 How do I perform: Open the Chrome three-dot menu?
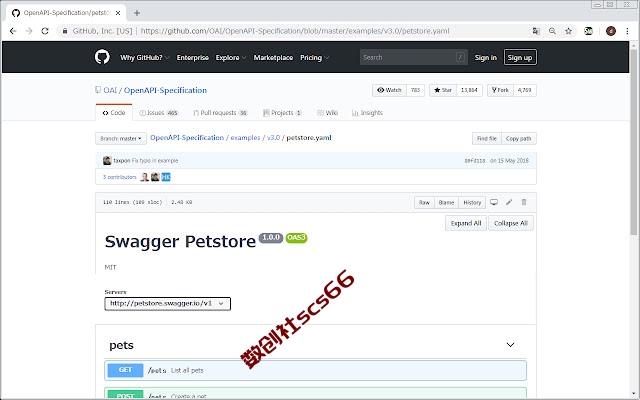[x=627, y=31]
